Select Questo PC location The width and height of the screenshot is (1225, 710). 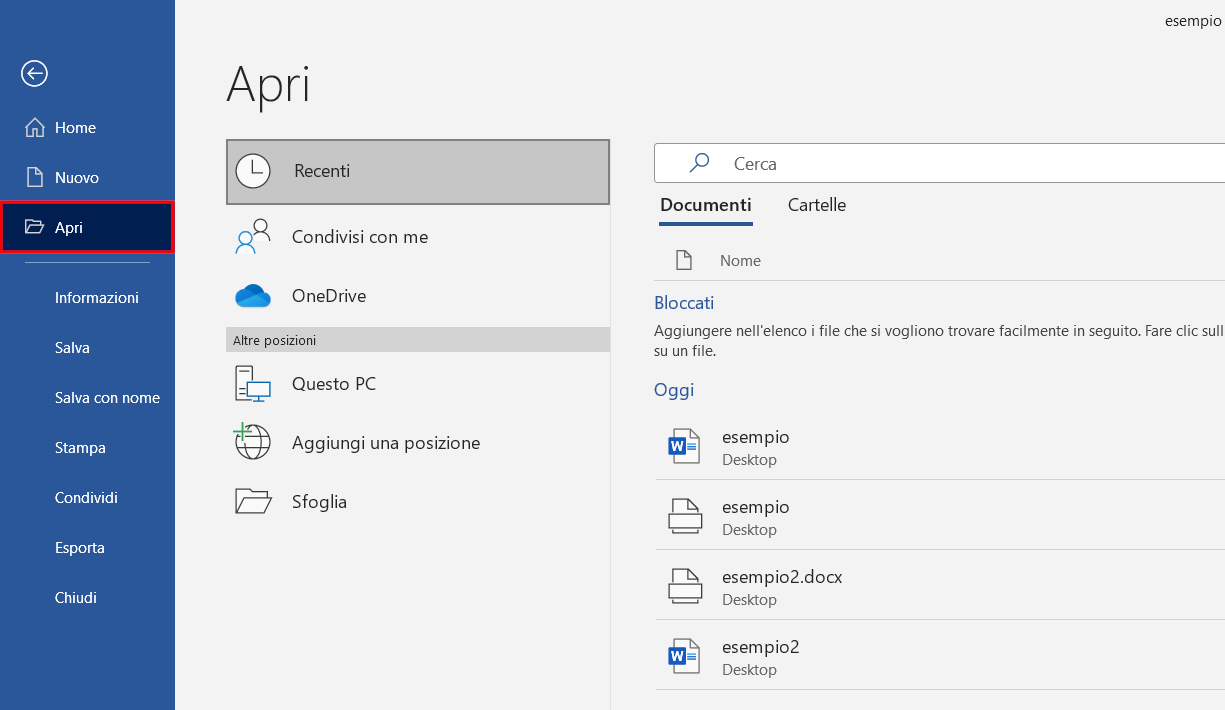[x=418, y=384]
